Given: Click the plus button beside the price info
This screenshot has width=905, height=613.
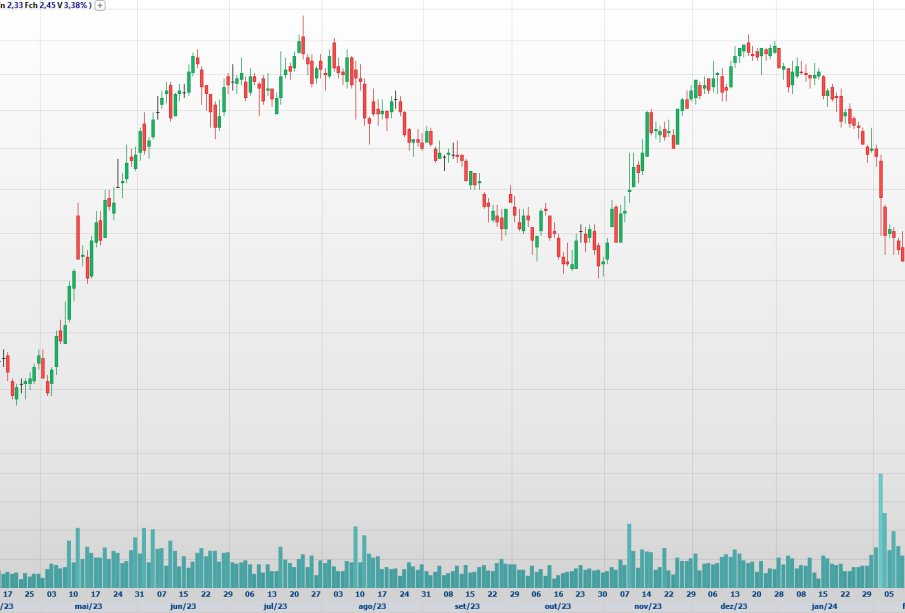Looking at the screenshot, I should pos(100,5).
